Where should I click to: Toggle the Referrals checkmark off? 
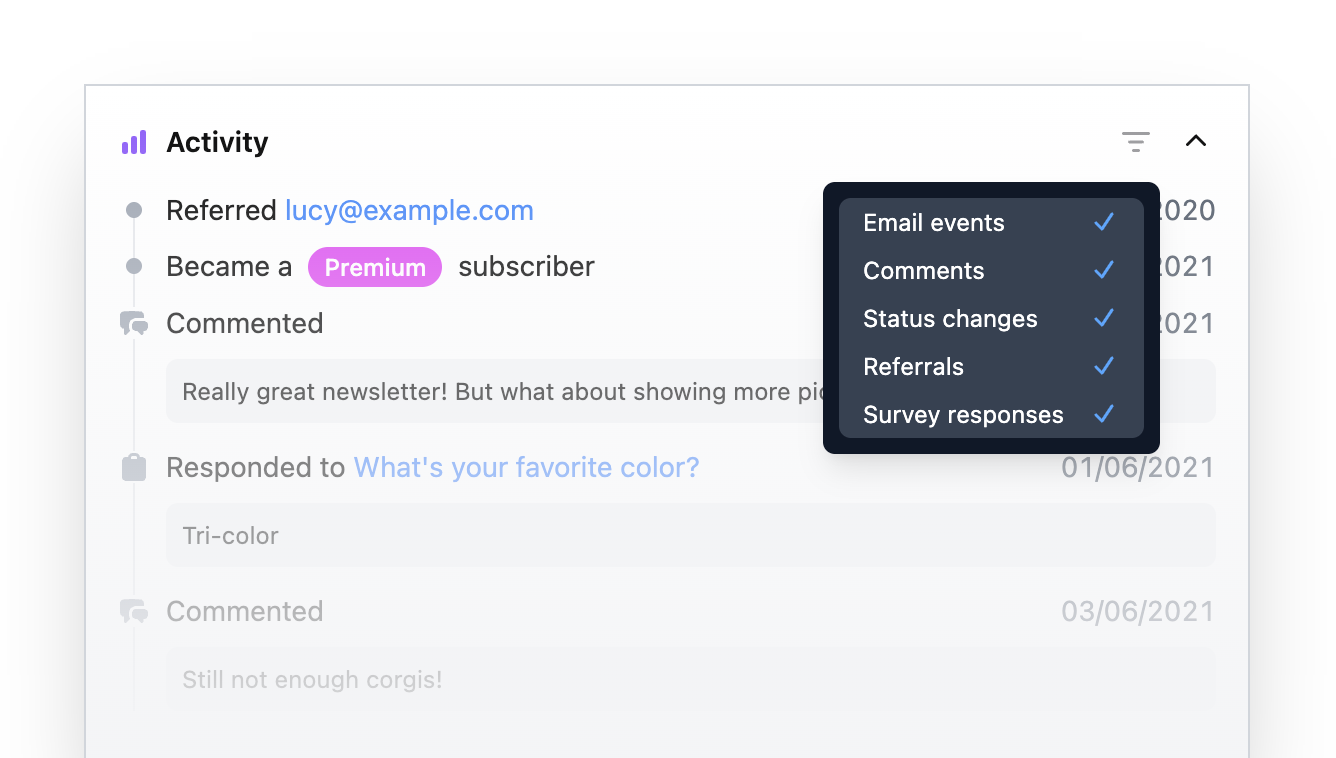click(1104, 366)
